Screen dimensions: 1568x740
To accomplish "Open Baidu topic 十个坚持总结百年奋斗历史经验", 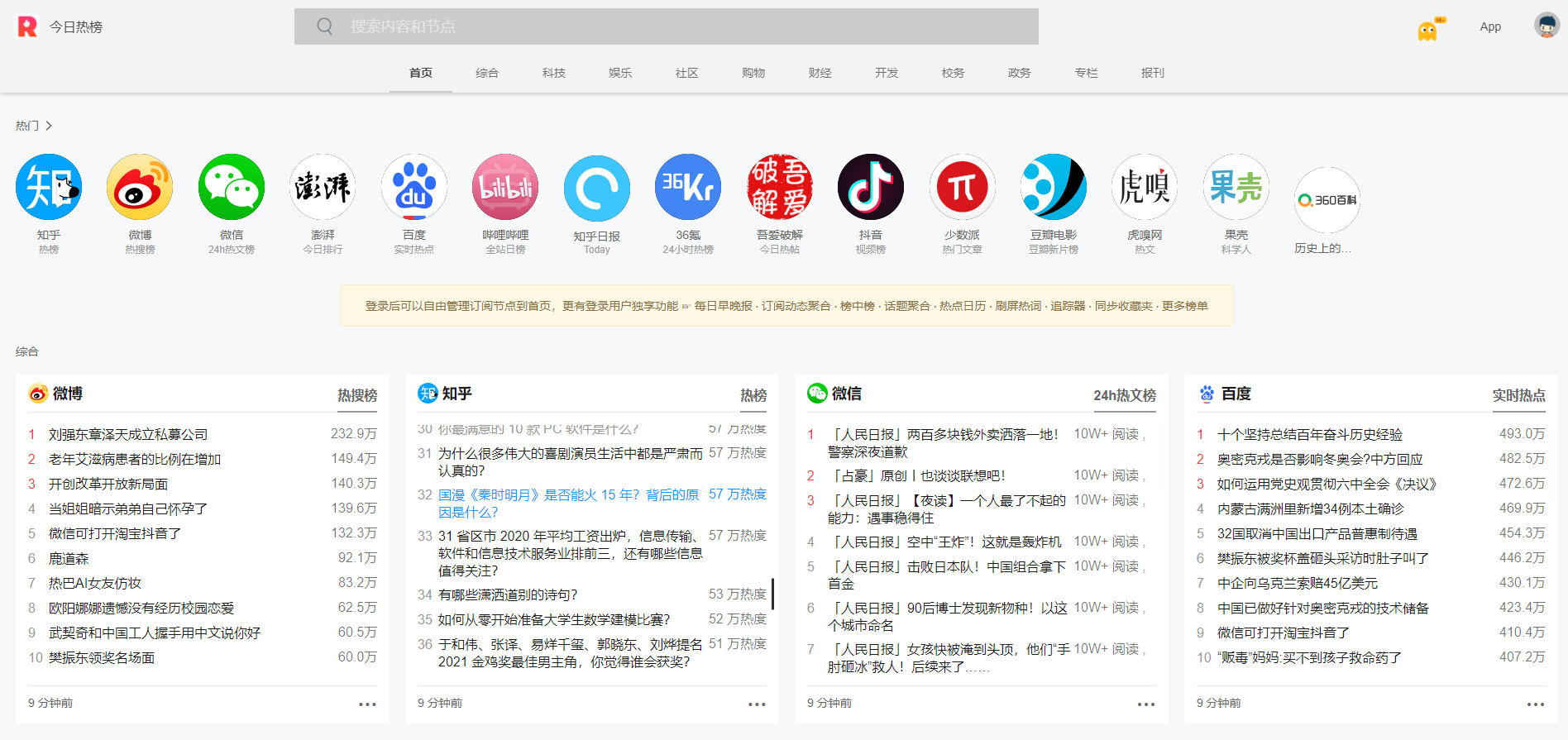I will [1310, 434].
